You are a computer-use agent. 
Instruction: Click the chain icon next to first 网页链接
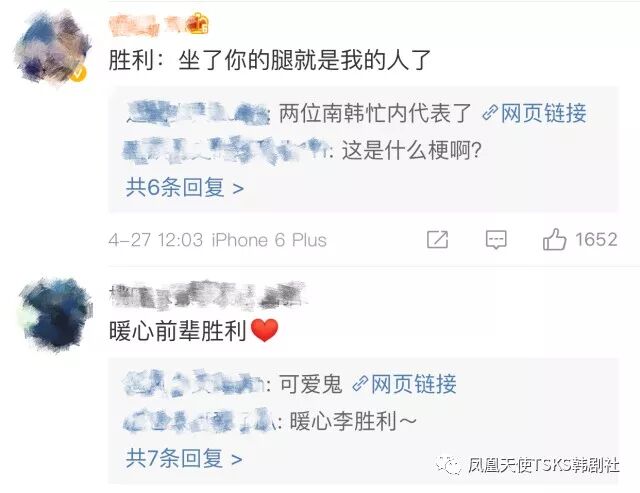tap(490, 113)
